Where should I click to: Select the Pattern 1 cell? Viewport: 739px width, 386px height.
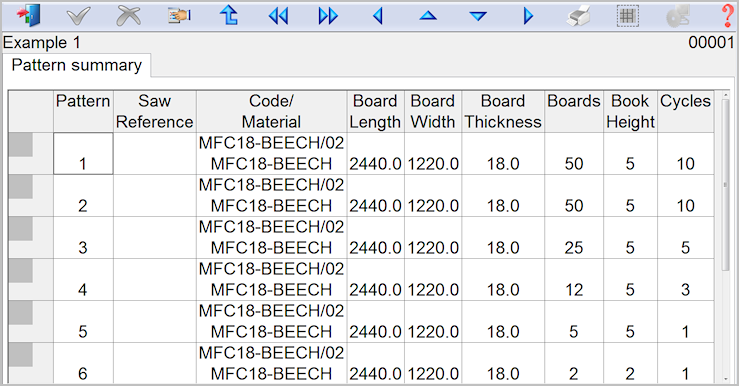[83, 154]
